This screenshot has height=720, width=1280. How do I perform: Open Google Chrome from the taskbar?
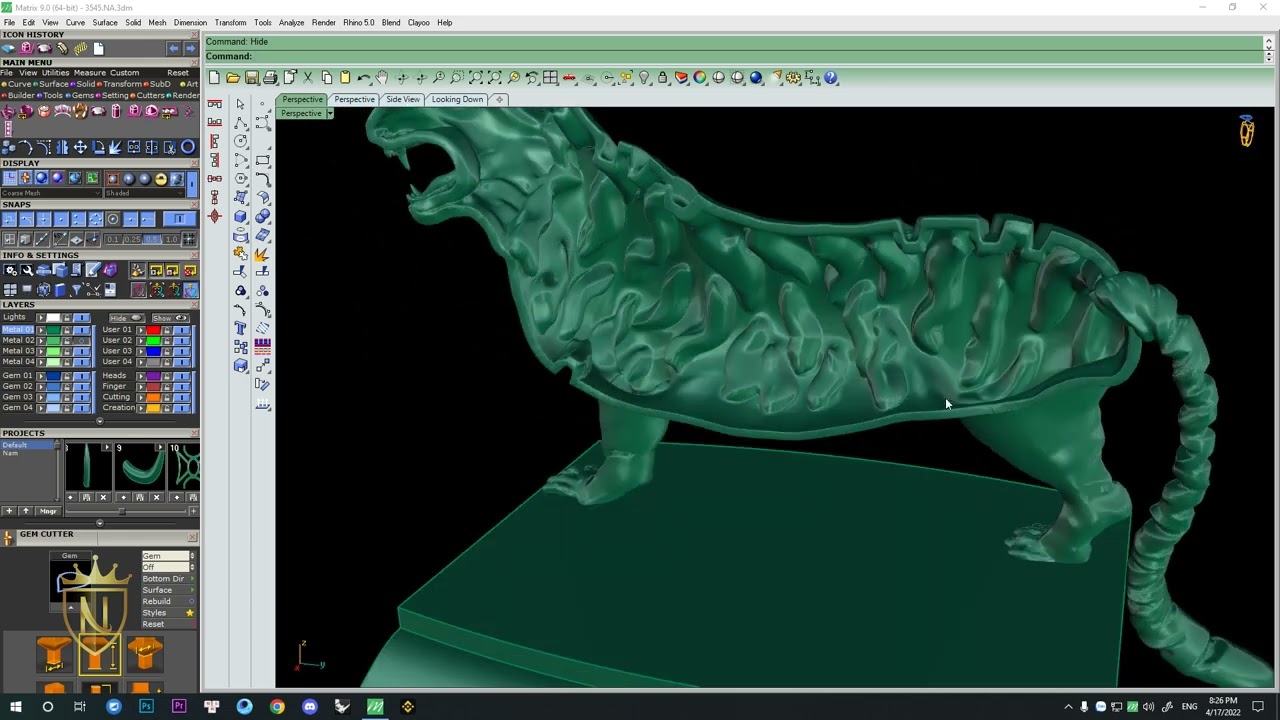point(277,707)
